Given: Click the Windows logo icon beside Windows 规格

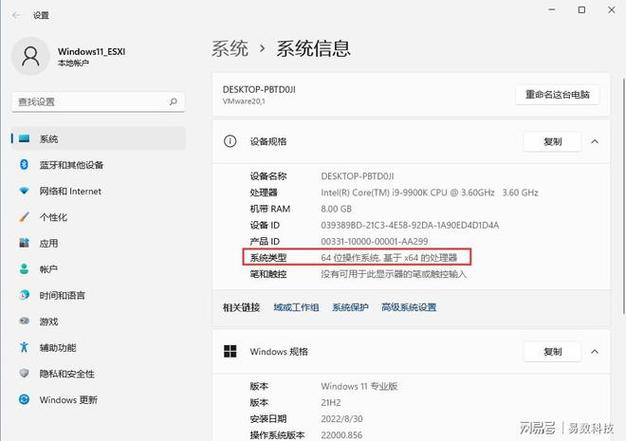Looking at the screenshot, I should [x=230, y=351].
